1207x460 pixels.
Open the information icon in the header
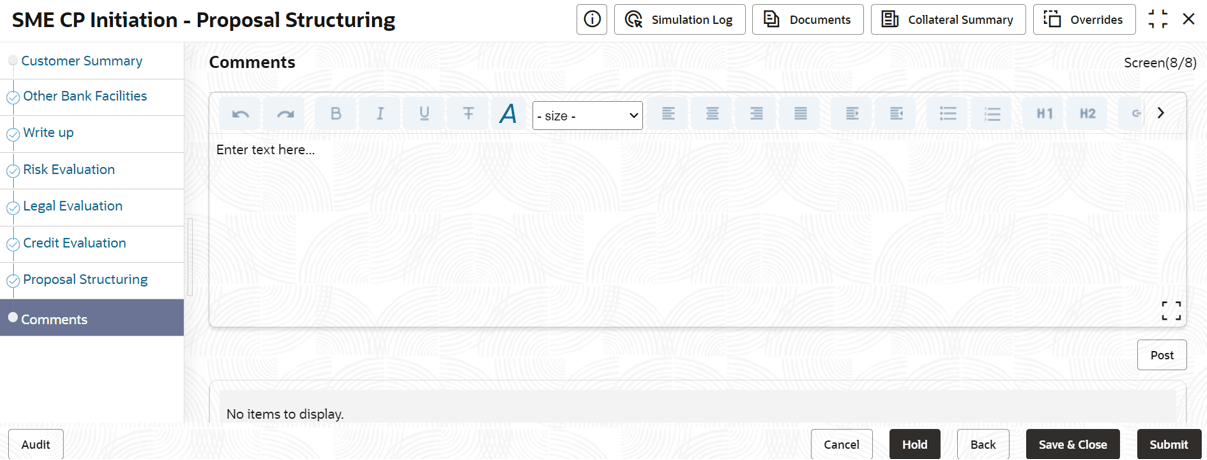(592, 19)
